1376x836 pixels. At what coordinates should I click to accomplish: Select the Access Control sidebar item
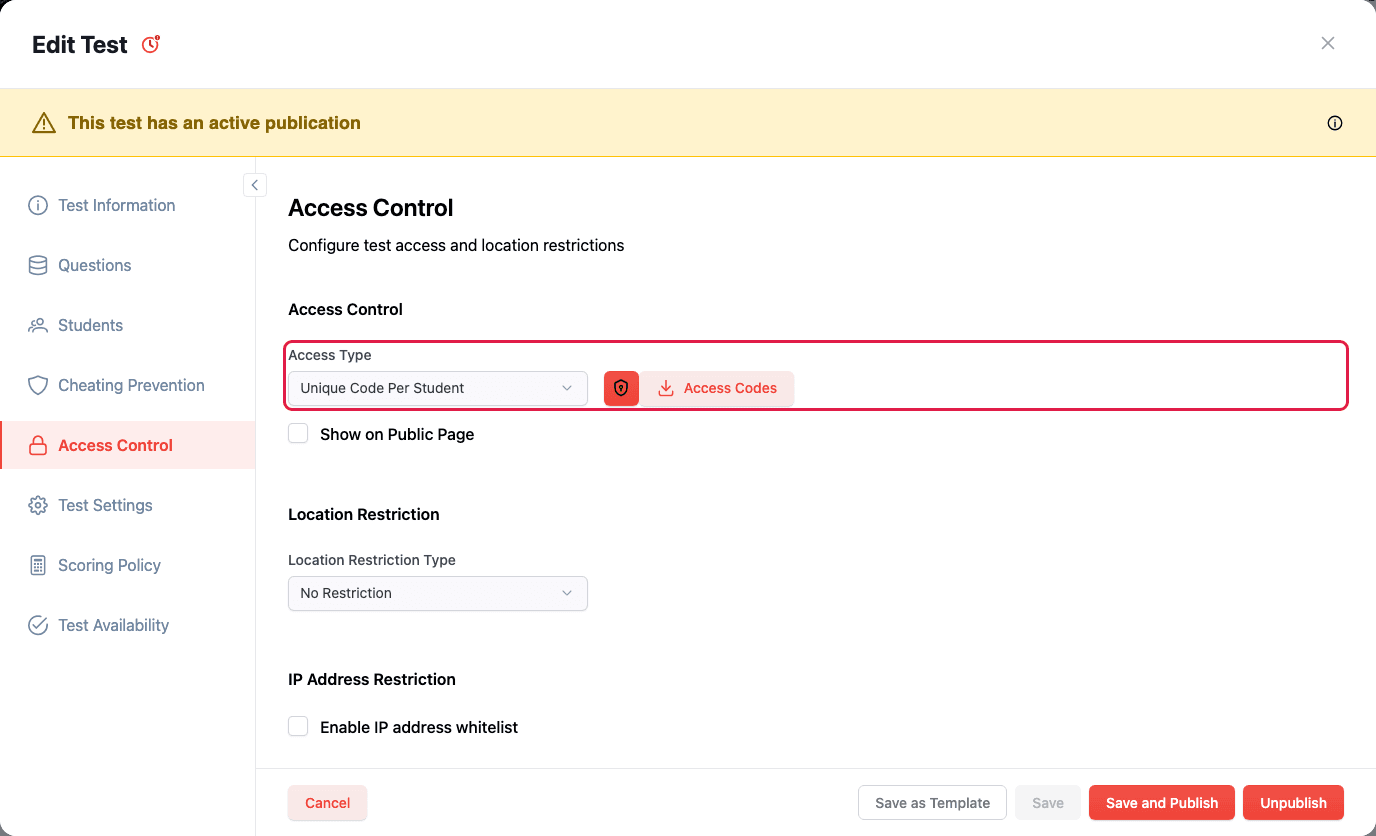128,445
